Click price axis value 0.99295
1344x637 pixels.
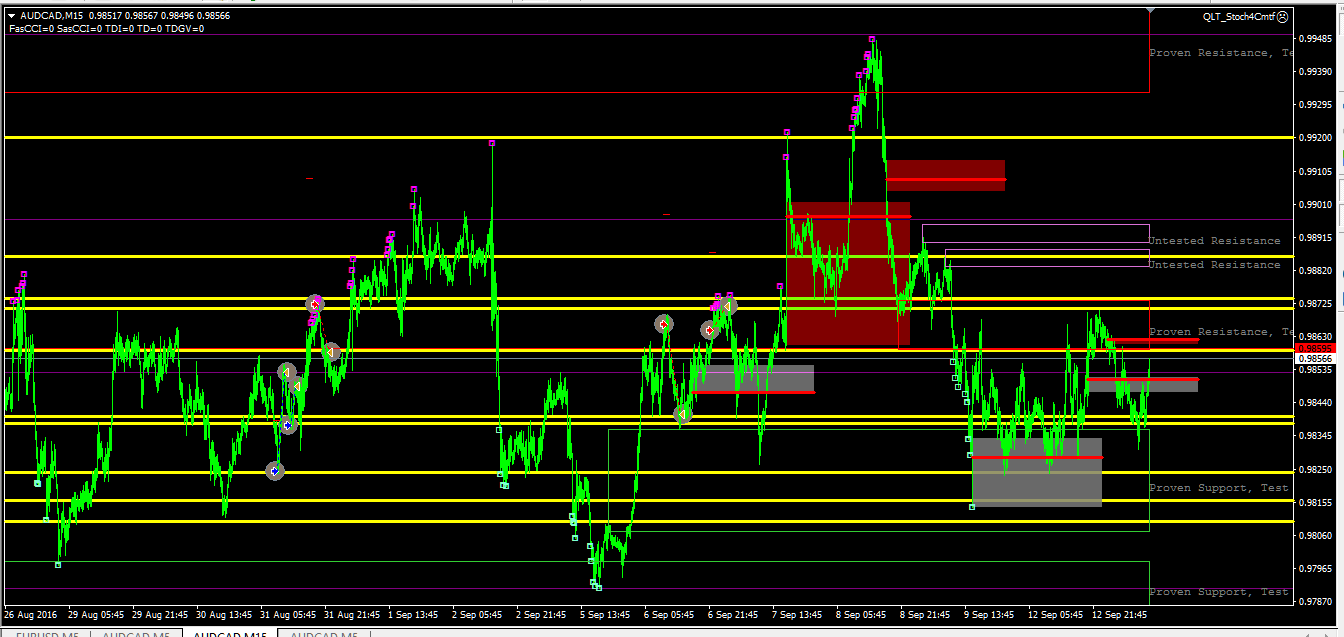click(x=1315, y=104)
